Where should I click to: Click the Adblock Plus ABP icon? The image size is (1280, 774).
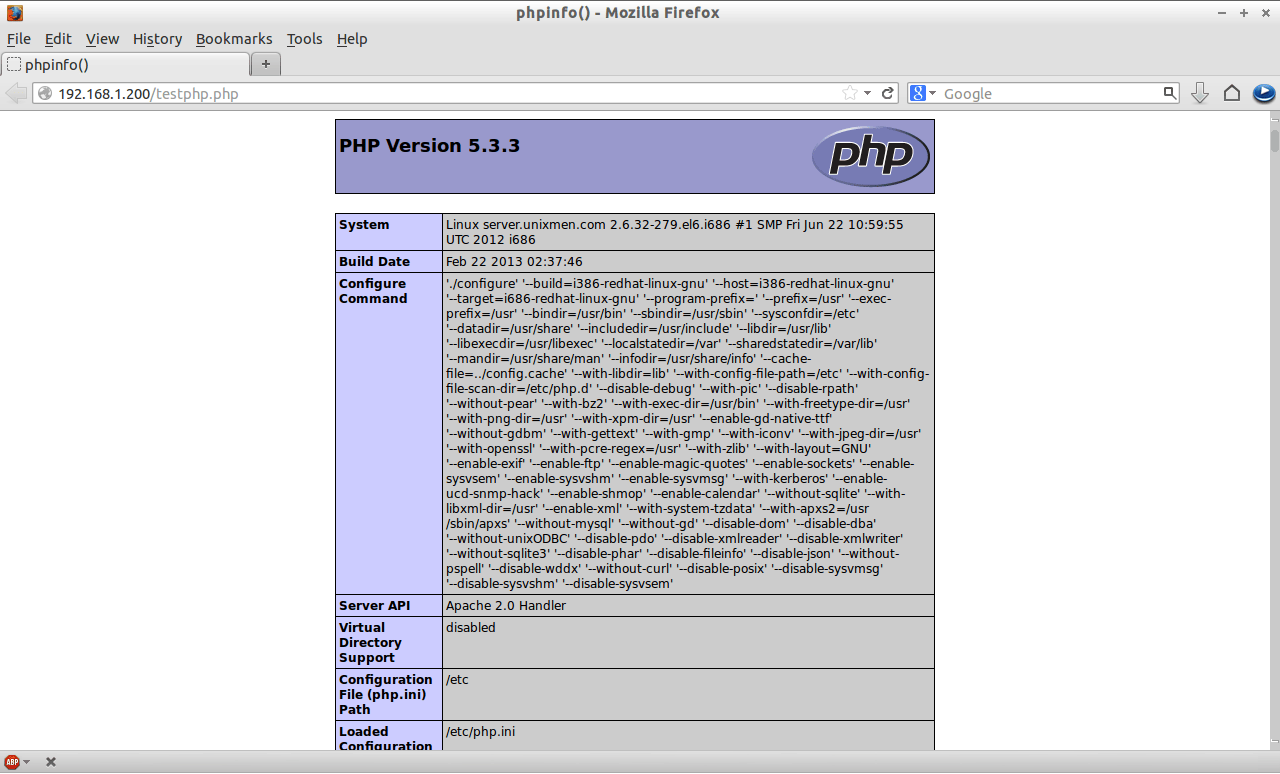pos(12,762)
